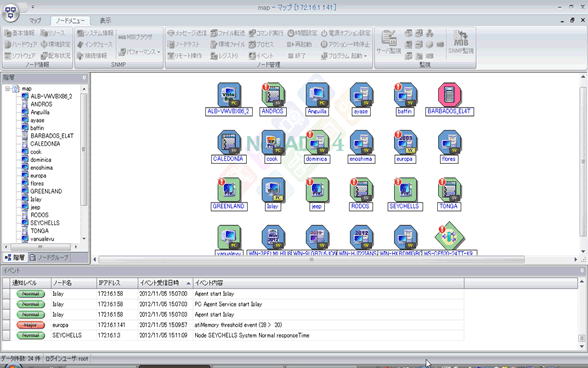Open the パフォーマンス dropdown in the SNMP group

click(140, 52)
